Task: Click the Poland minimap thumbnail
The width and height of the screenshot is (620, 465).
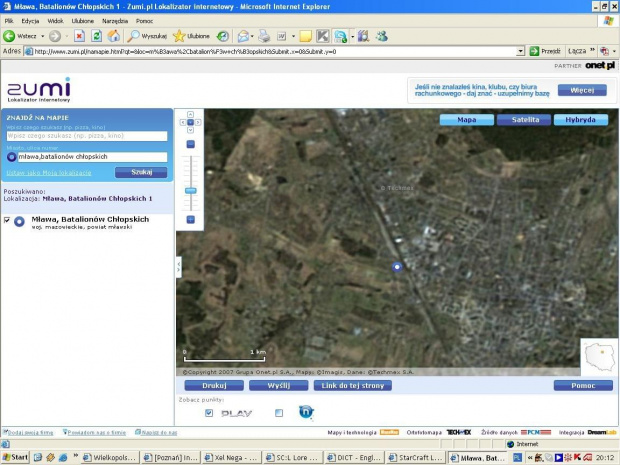Action: pyautogui.click(x=599, y=357)
